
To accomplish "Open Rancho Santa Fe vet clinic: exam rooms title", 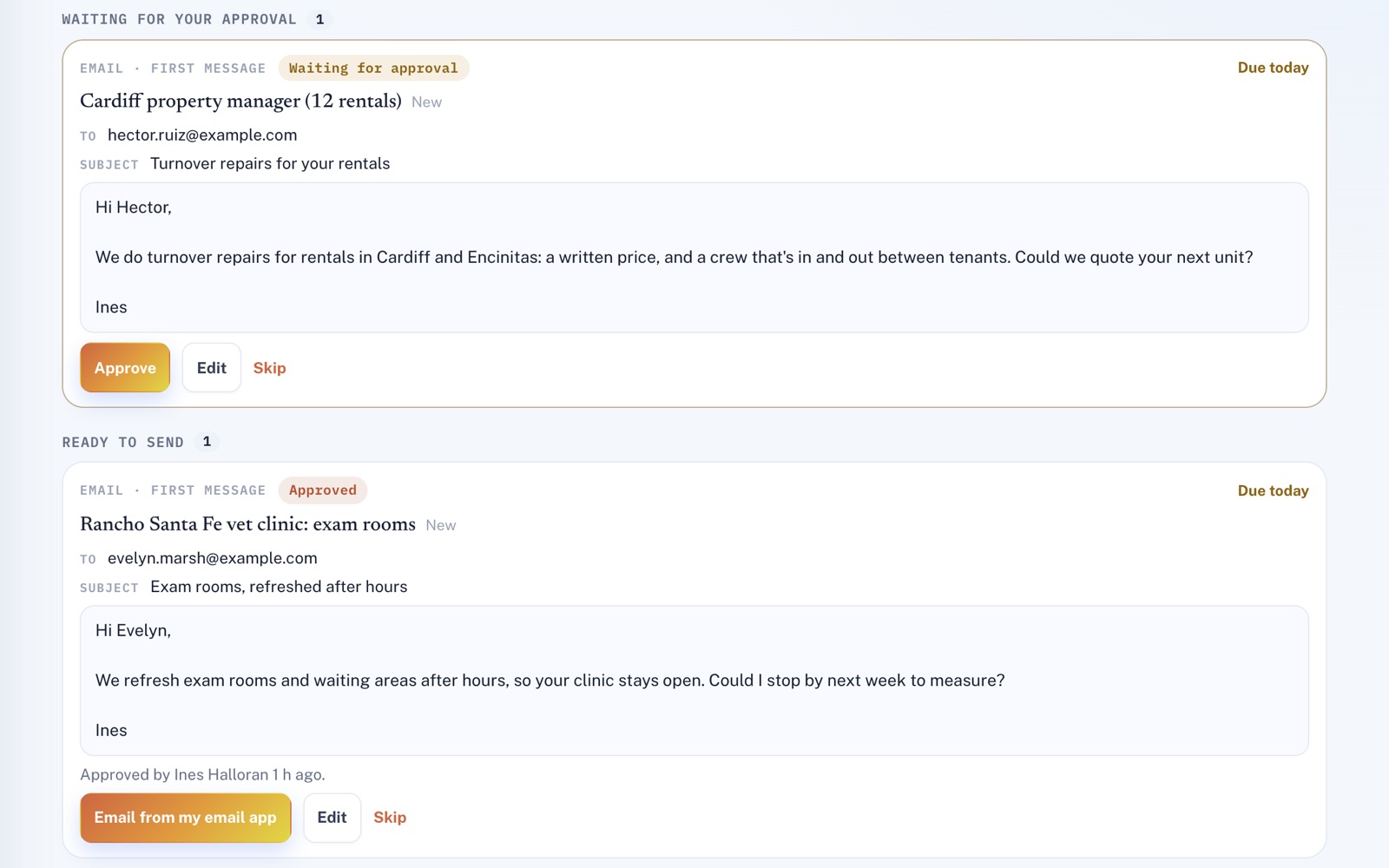I will coord(247,524).
